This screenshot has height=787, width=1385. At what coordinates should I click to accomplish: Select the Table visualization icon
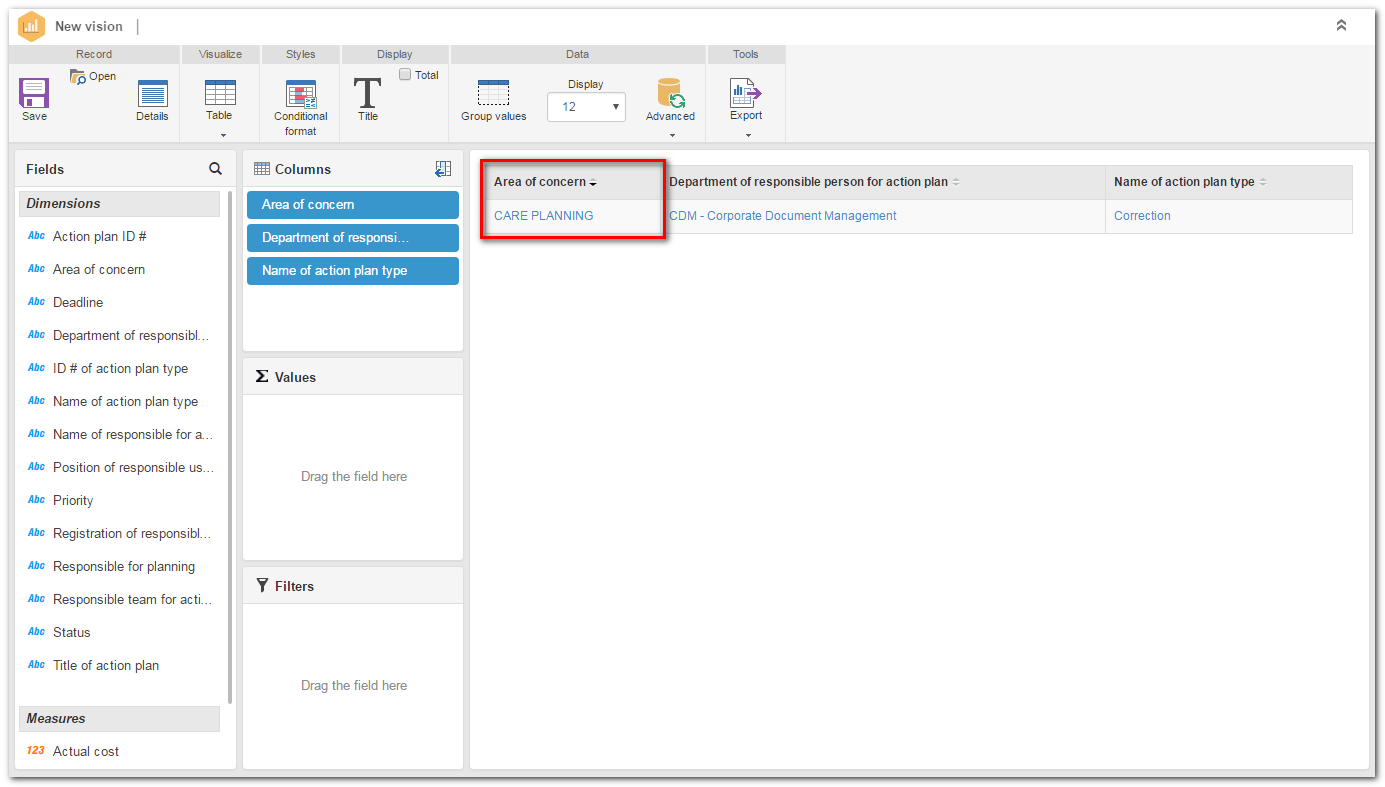point(220,92)
